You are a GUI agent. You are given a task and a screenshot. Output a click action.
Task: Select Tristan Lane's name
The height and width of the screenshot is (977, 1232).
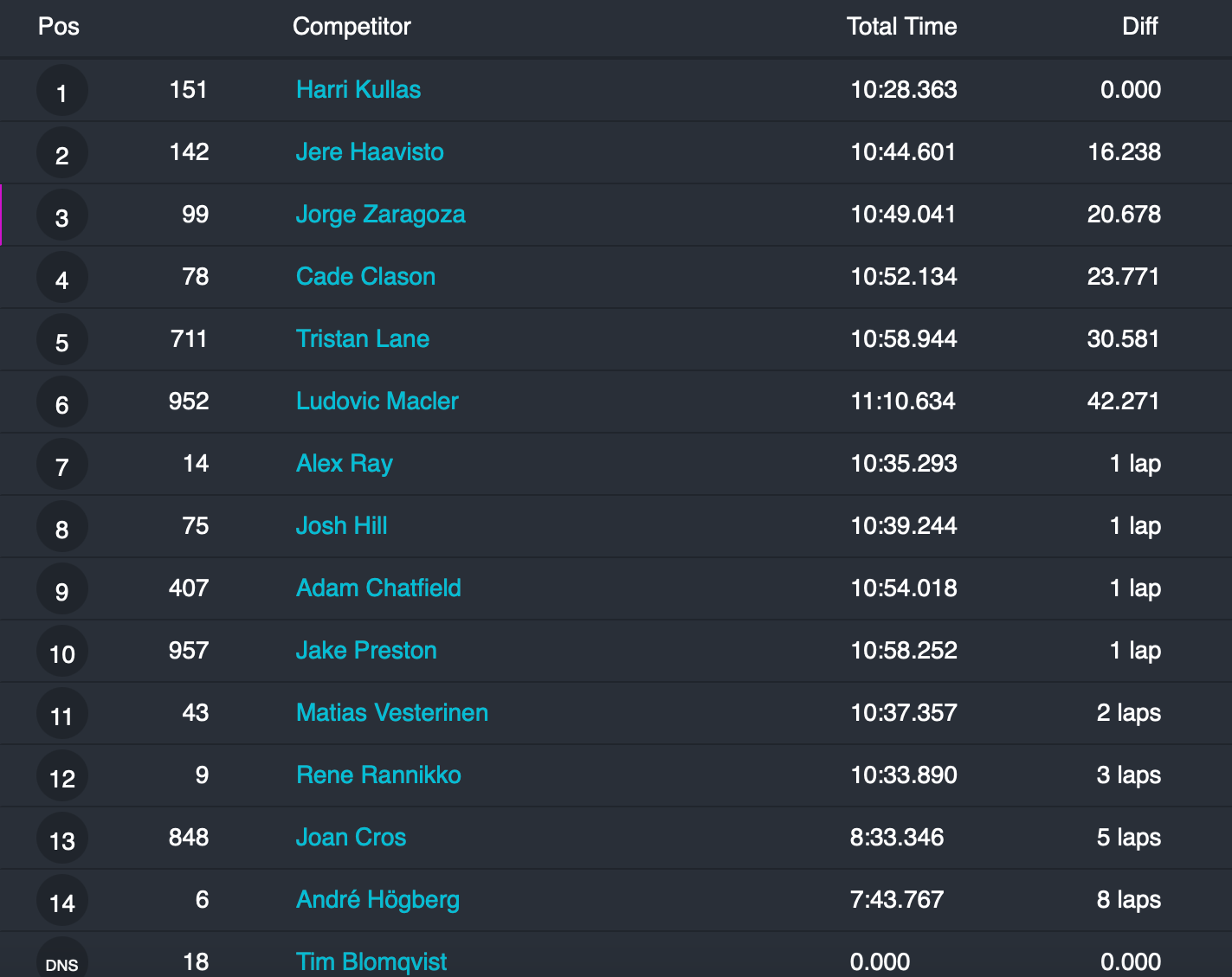[362, 339]
